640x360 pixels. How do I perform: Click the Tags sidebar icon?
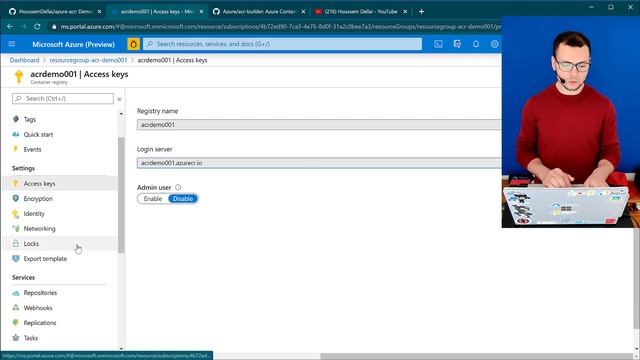click(x=16, y=119)
